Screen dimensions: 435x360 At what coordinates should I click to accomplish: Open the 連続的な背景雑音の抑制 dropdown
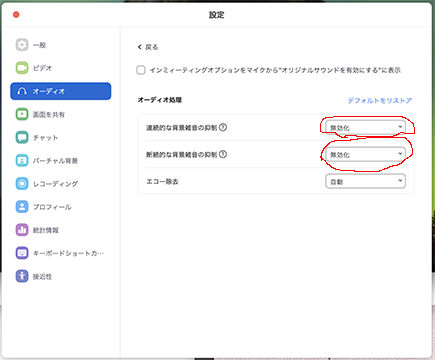point(365,127)
